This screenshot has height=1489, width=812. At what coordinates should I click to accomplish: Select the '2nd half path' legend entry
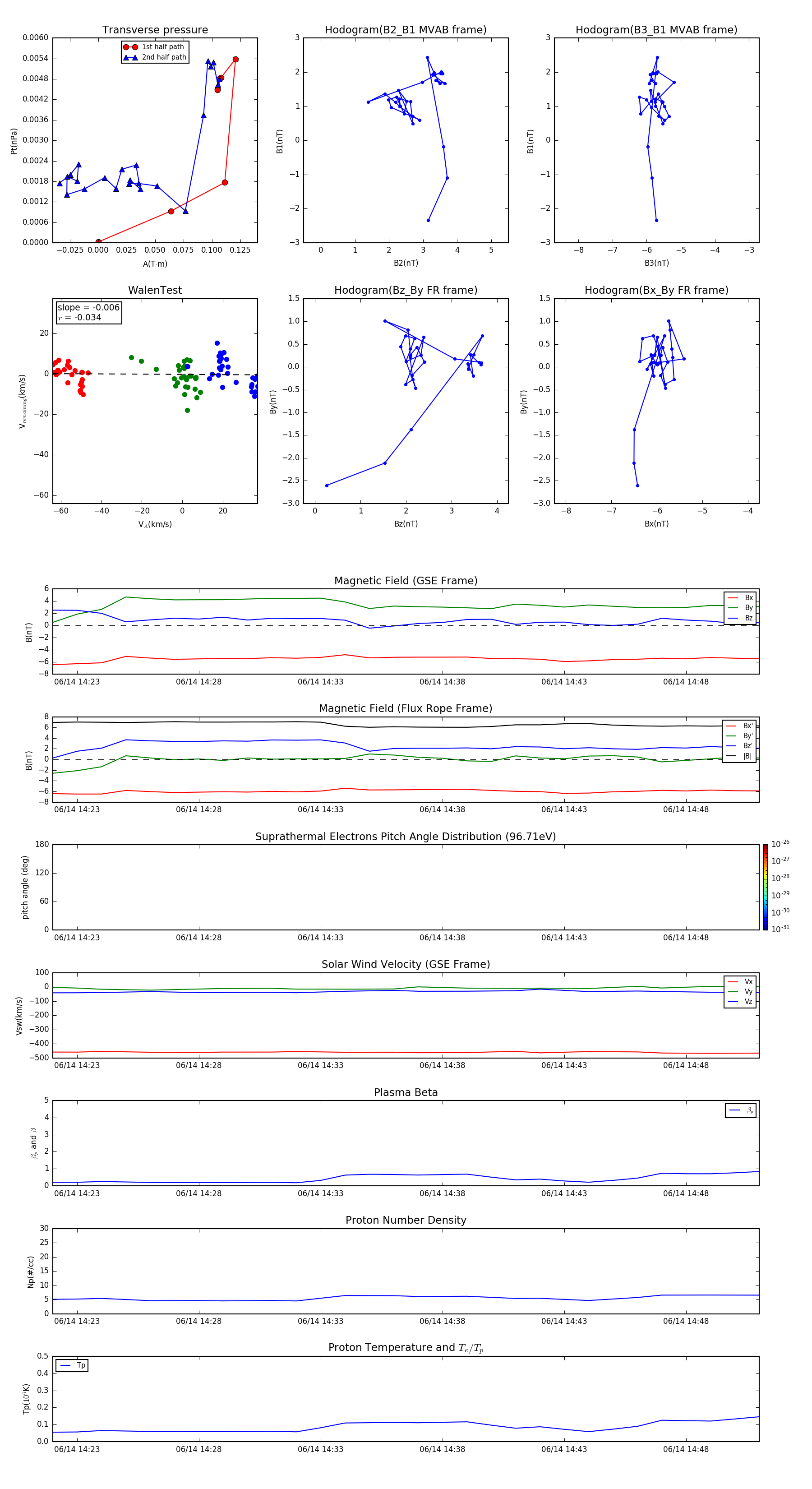(154, 57)
